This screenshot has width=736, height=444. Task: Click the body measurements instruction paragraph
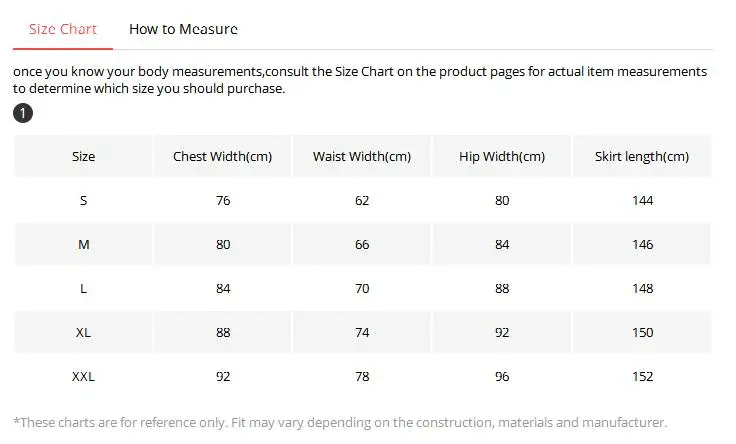pyautogui.click(x=360, y=80)
